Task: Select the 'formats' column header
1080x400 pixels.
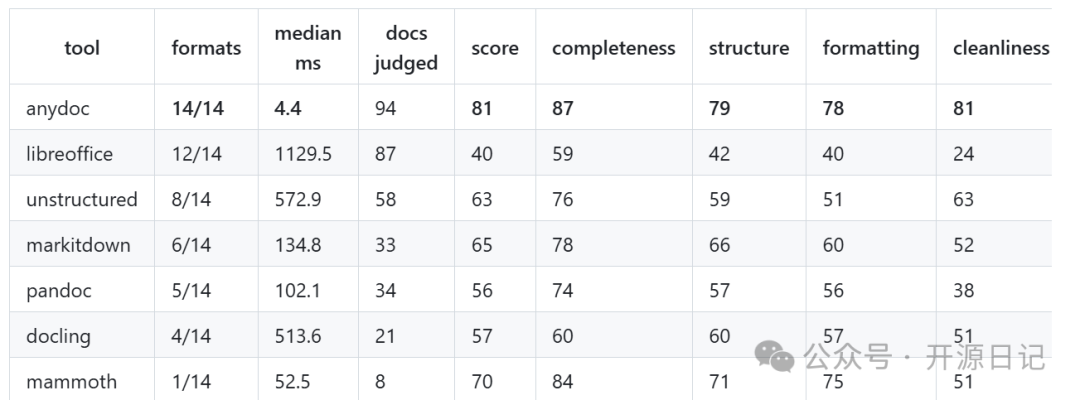Action: 206,48
